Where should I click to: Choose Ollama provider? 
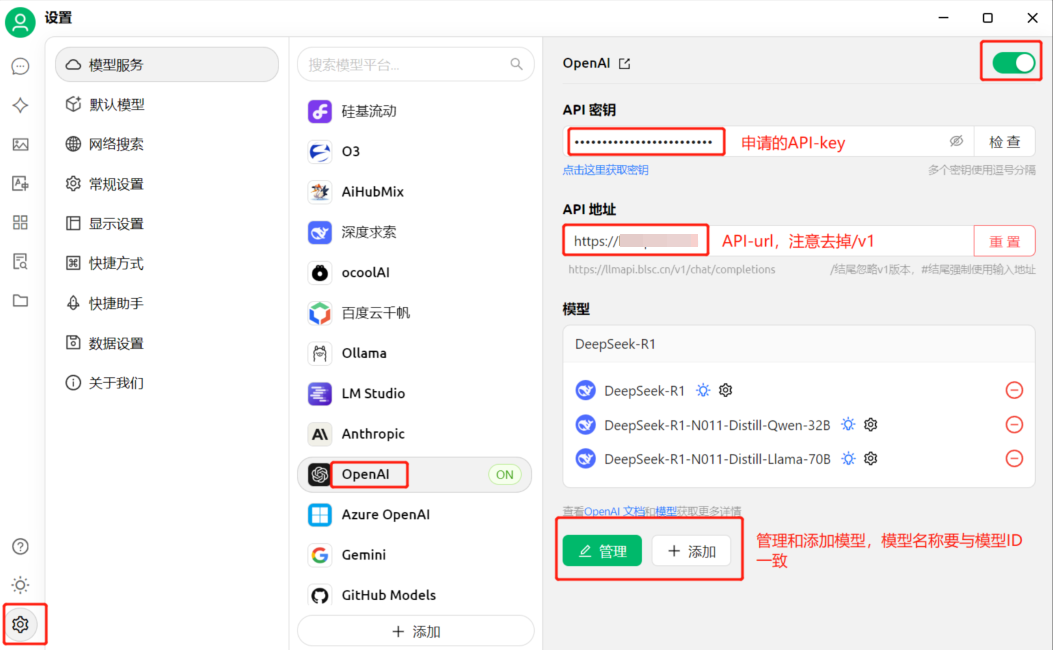pos(415,353)
